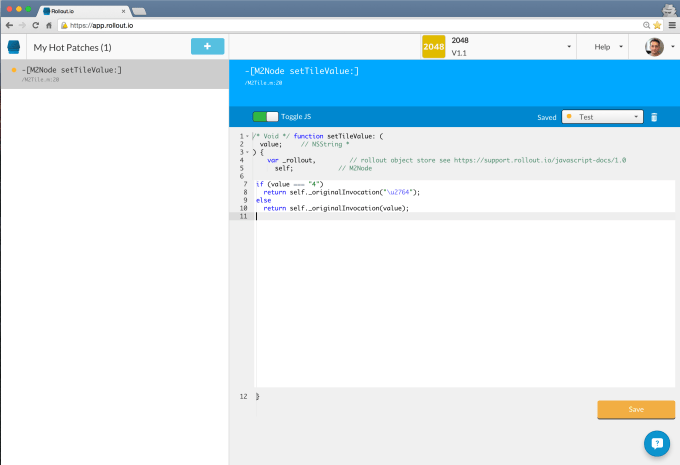Bookmark page with star icon
680x465 pixels.
(657, 24)
